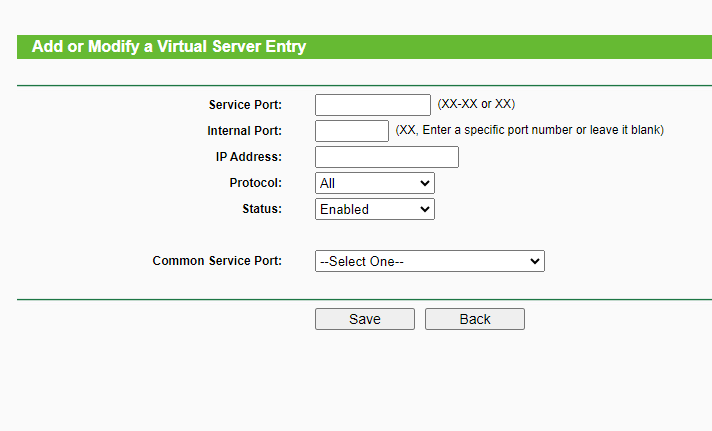Click the Internal Port label
Viewport: 712px width, 431px height.
pos(244,131)
